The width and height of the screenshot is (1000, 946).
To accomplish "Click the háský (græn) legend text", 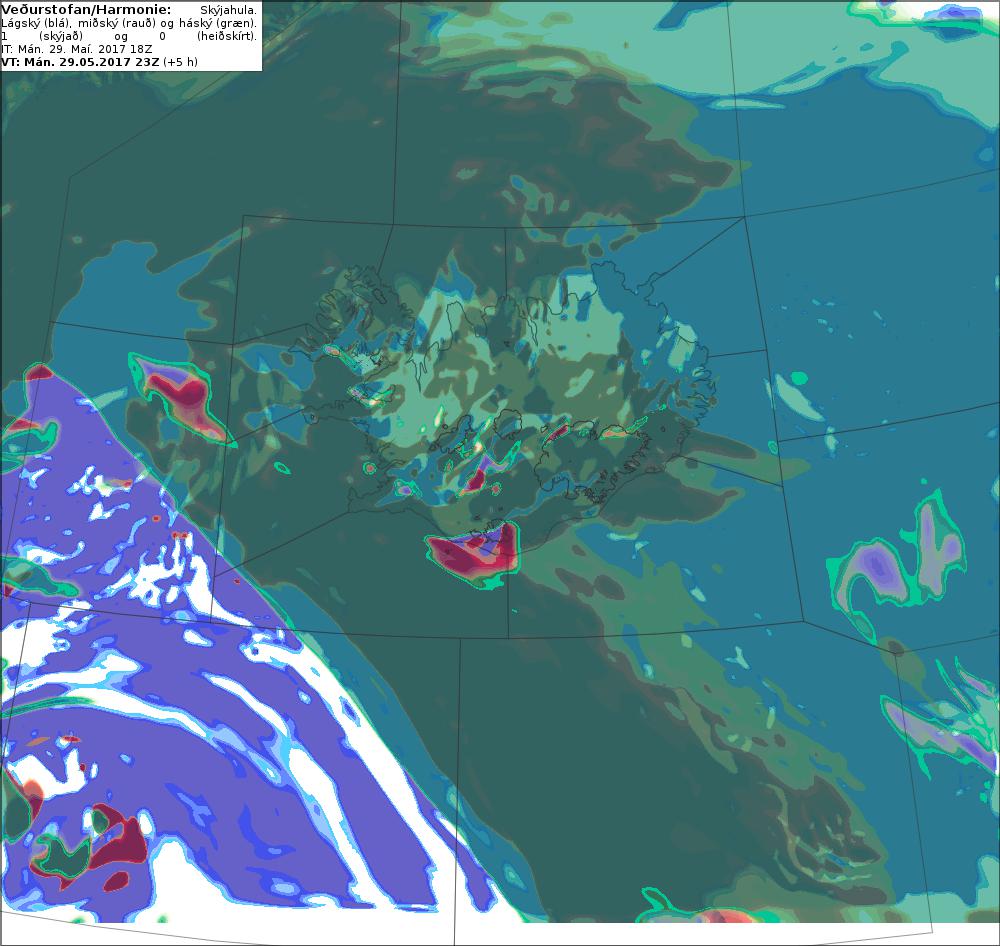I will coord(218,24).
